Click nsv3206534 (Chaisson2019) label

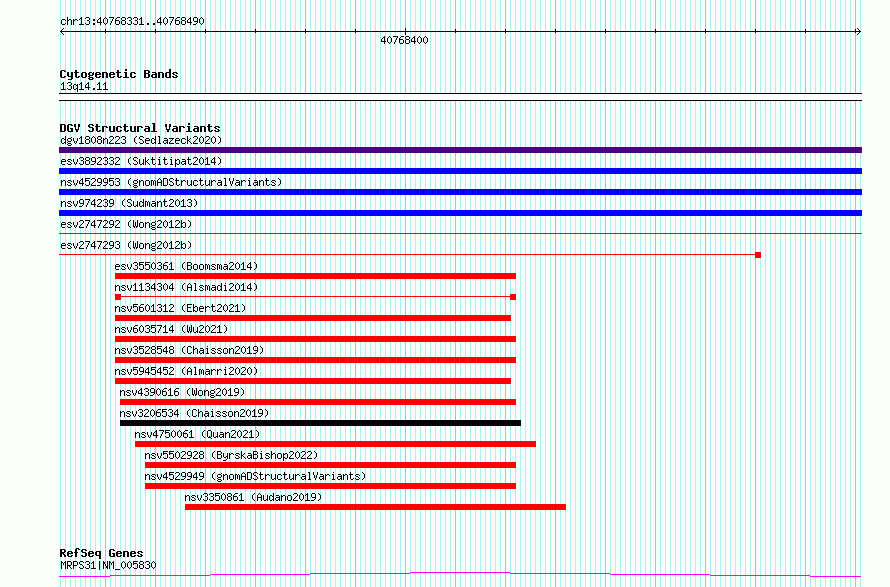(194, 413)
